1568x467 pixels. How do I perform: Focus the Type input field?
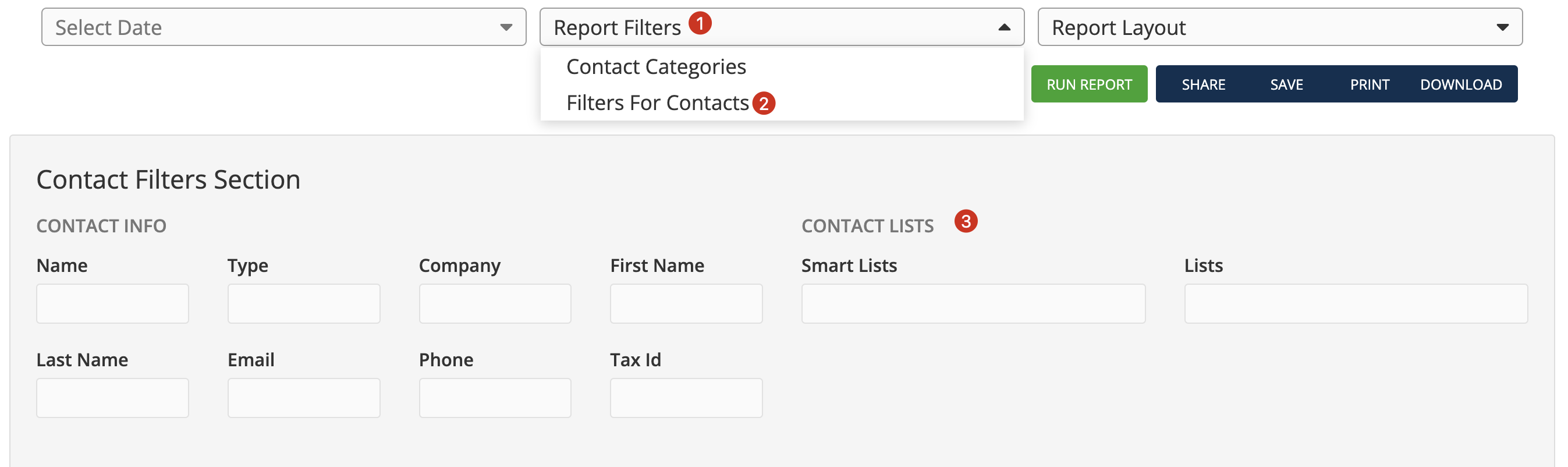click(x=304, y=303)
